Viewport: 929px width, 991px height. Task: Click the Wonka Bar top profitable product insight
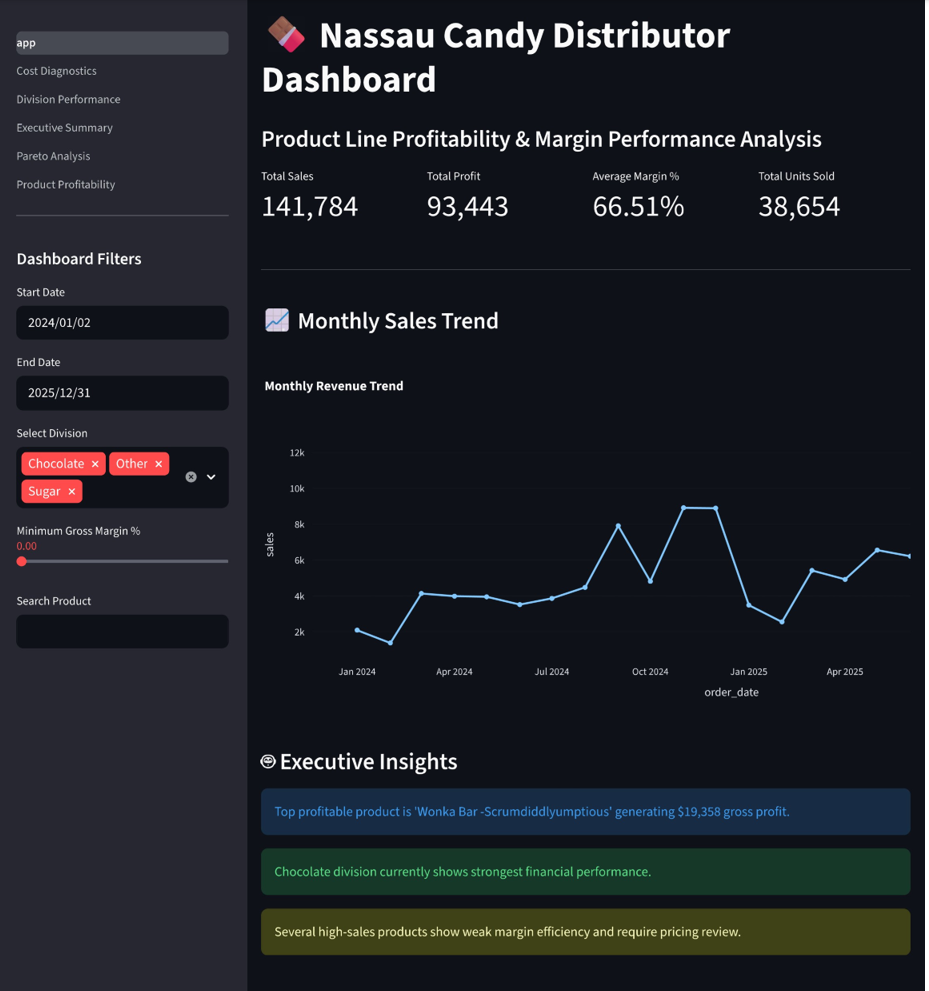[586, 812]
